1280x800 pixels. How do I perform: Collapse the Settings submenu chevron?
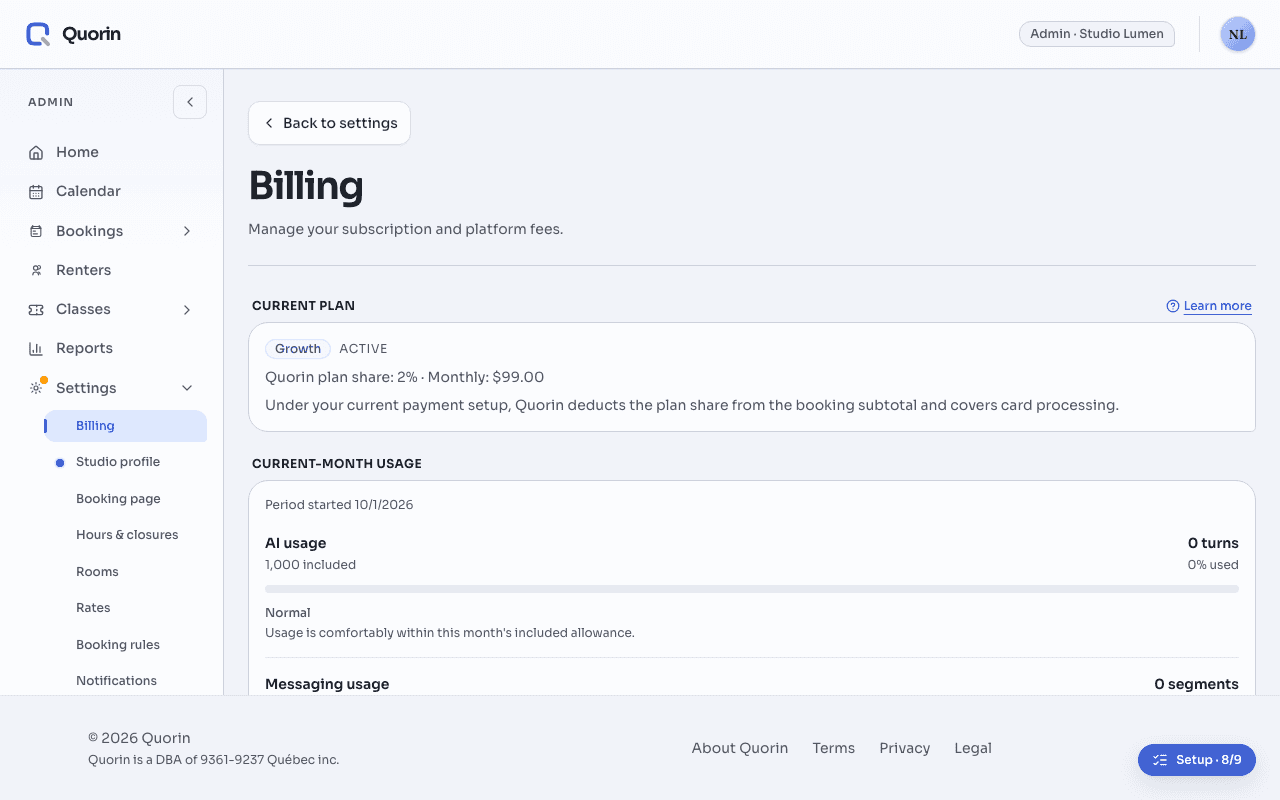tap(187, 388)
